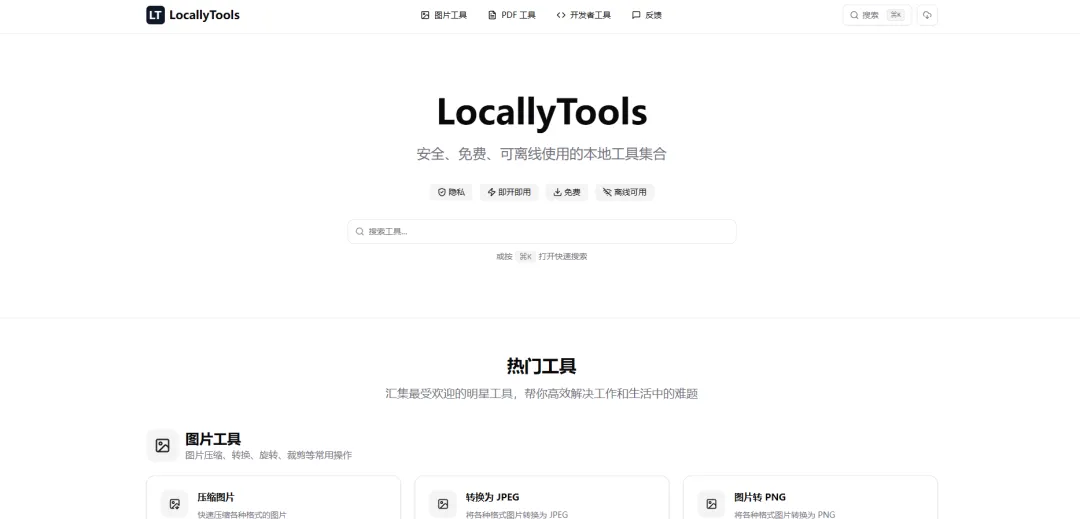Image resolution: width=1080 pixels, height=519 pixels.
Task: Open the 开发者工具 menu
Action: click(x=583, y=15)
